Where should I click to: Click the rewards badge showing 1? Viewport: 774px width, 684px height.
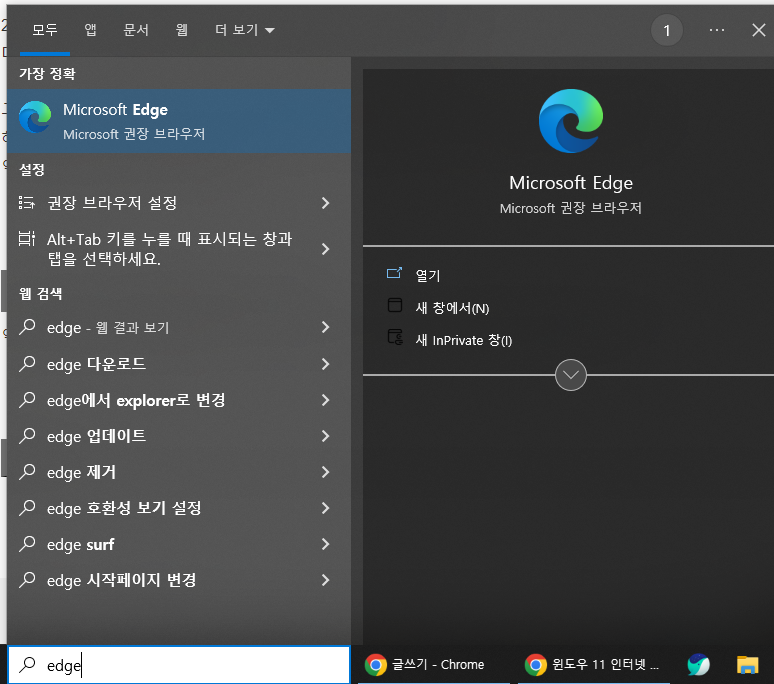point(667,31)
